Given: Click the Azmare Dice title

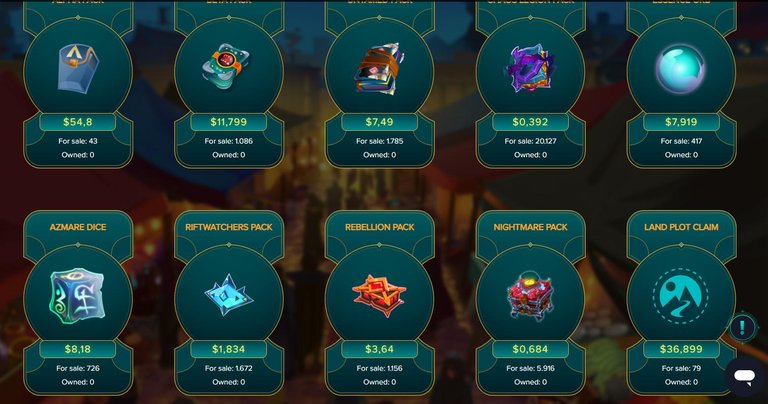Looking at the screenshot, I should tap(78, 227).
